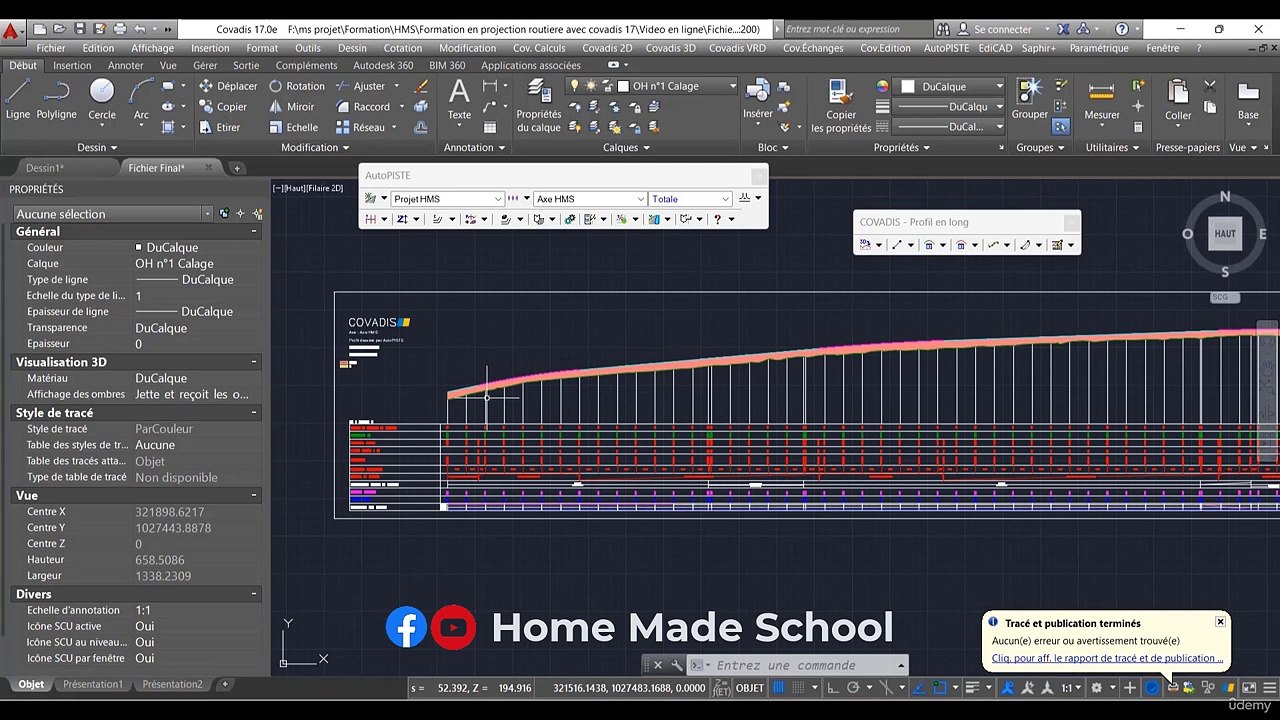Screen dimensions: 1280x720
Task: Click the Insérer block tool
Action: [x=758, y=100]
